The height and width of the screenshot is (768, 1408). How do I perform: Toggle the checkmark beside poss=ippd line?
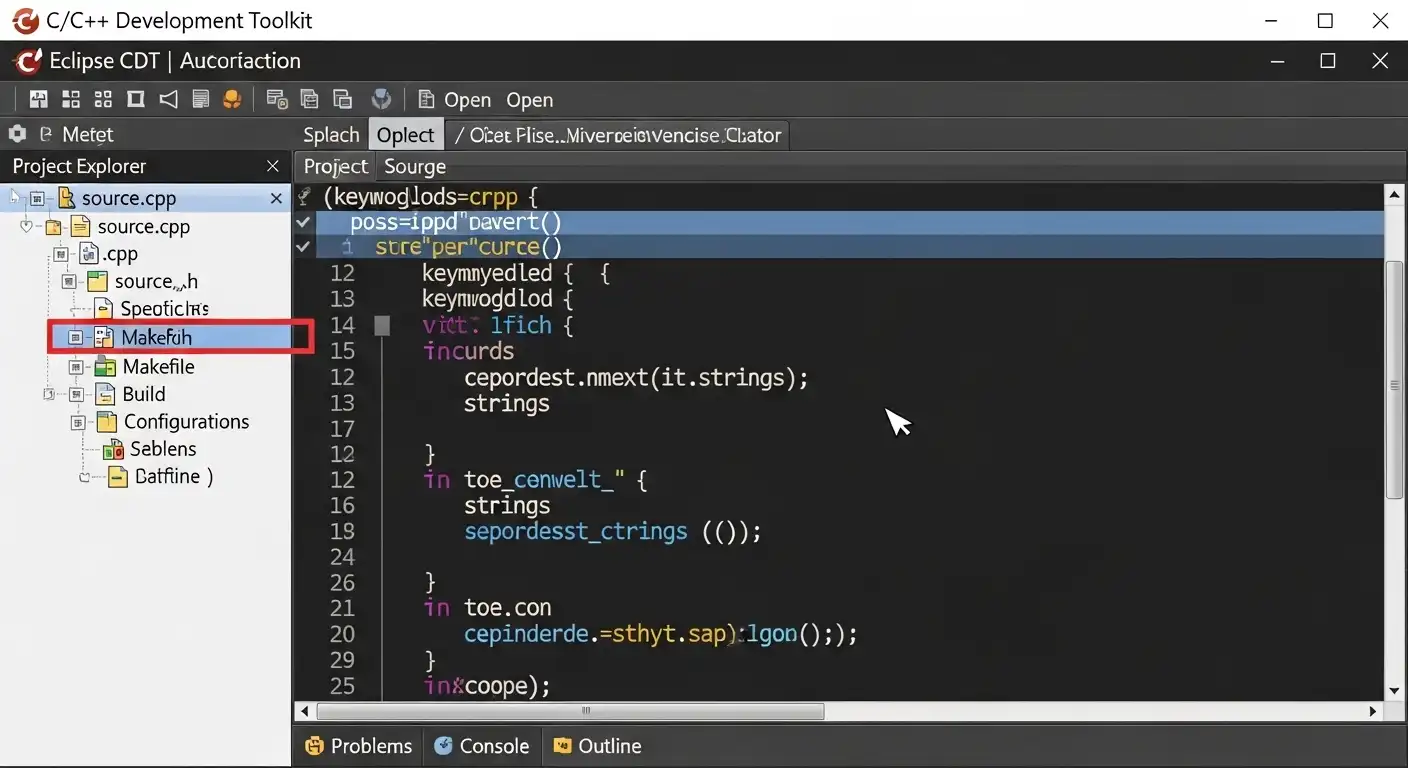click(303, 222)
